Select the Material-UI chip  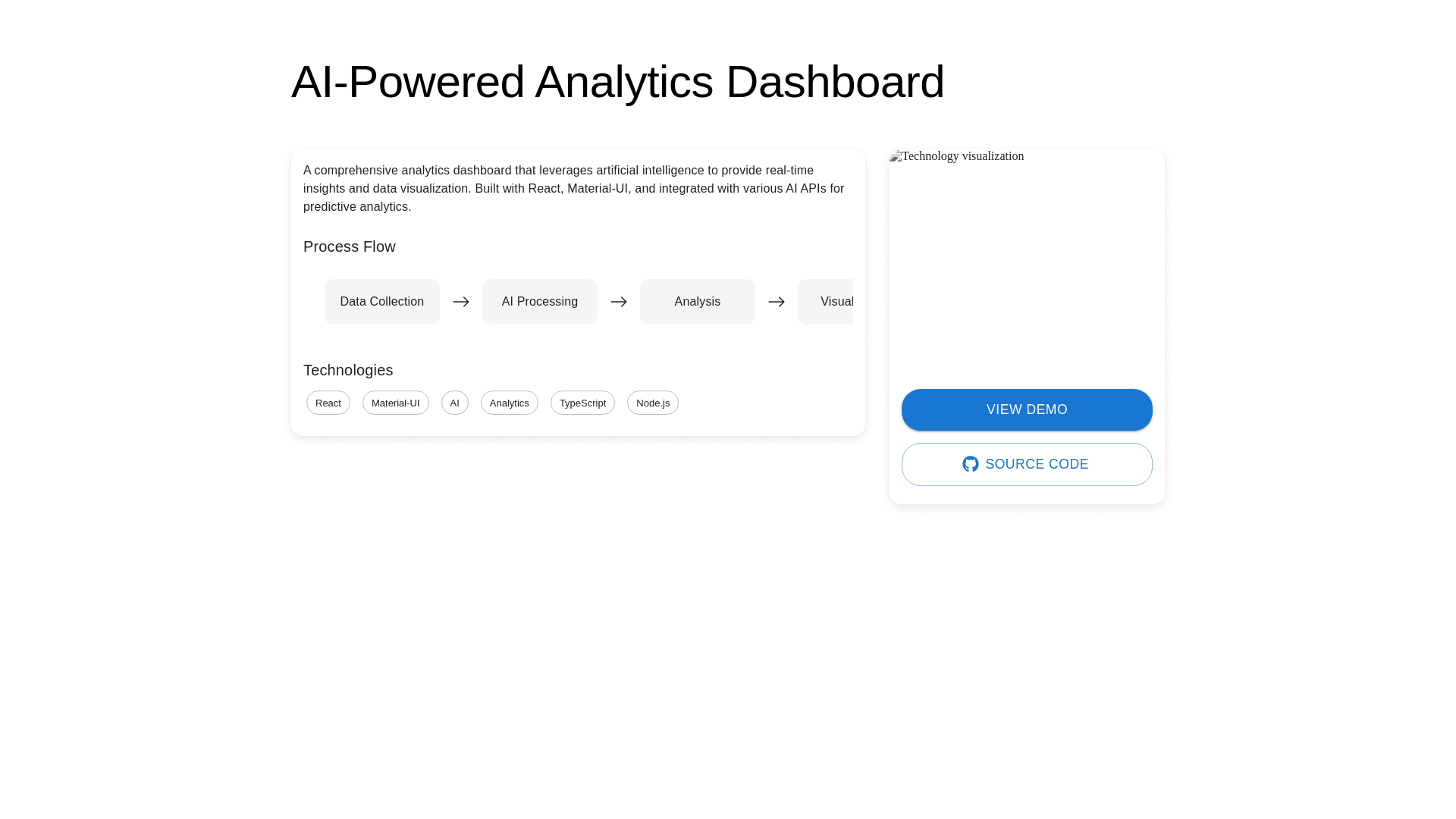(396, 403)
